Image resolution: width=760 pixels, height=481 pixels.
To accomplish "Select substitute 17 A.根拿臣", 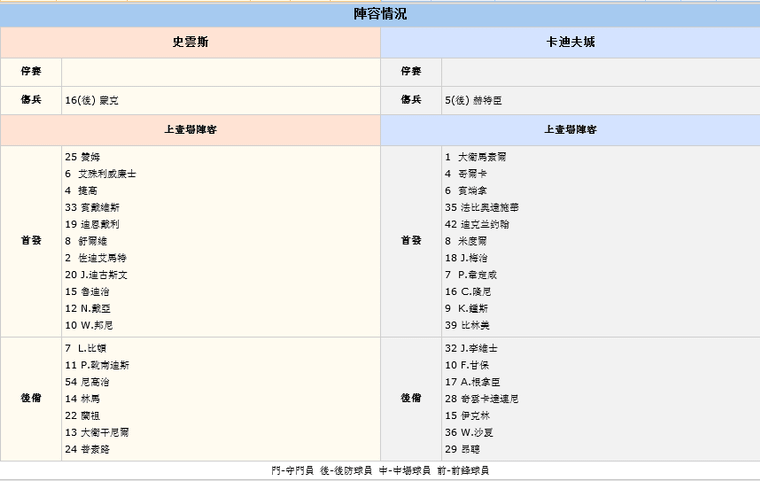I will tap(473, 382).
